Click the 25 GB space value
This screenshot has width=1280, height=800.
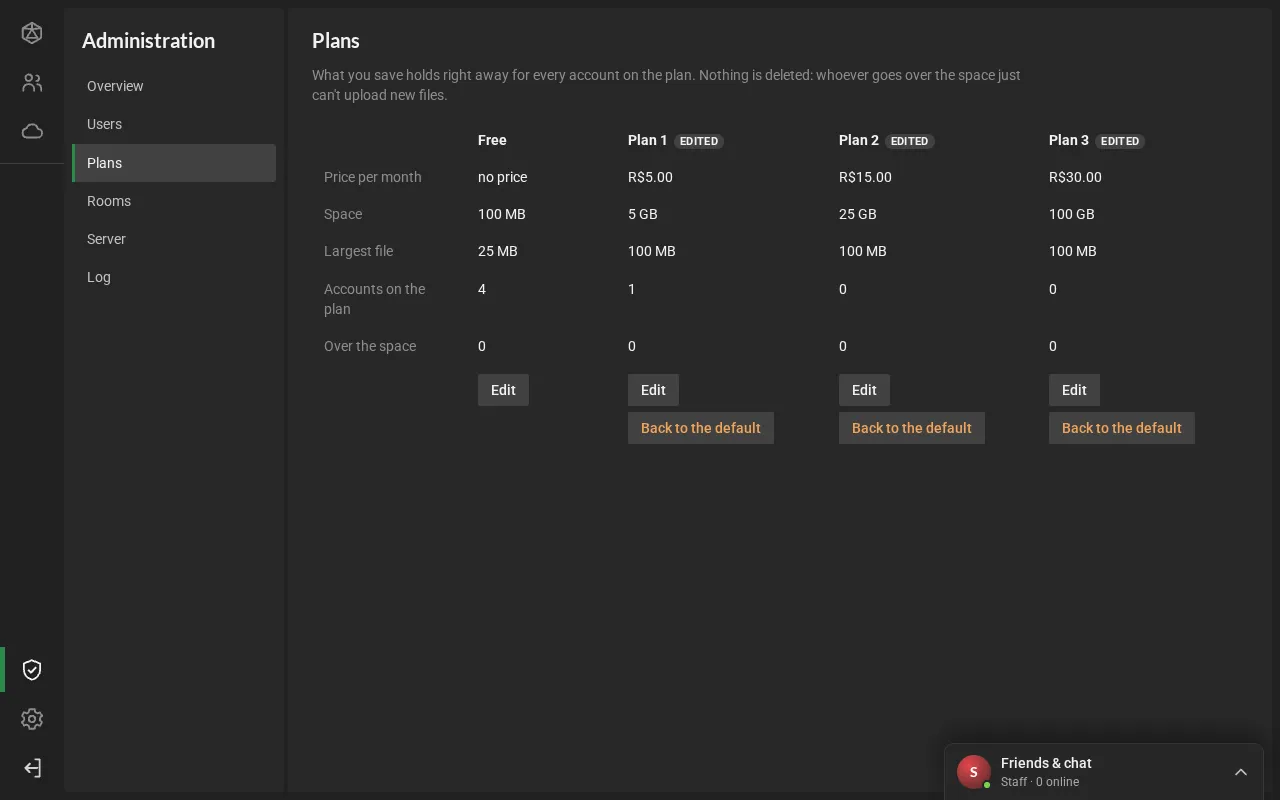click(x=858, y=214)
